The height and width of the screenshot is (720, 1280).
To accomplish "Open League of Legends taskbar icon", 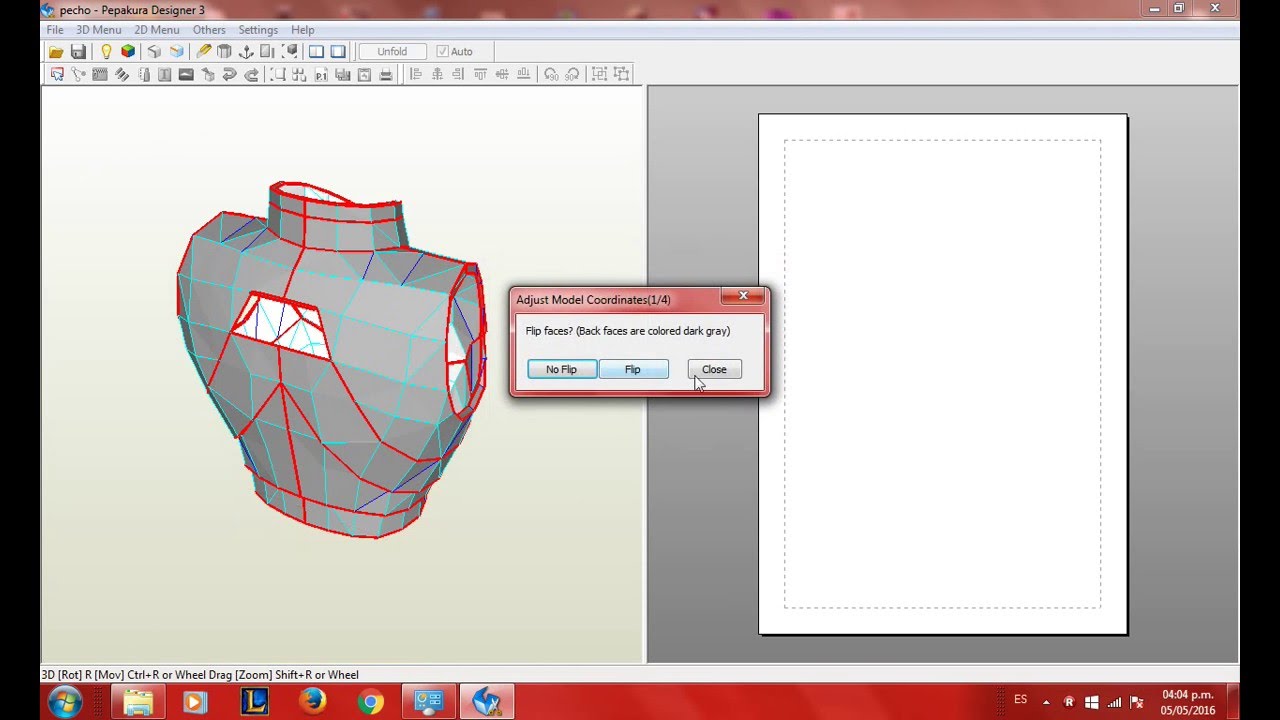I will pos(254,702).
